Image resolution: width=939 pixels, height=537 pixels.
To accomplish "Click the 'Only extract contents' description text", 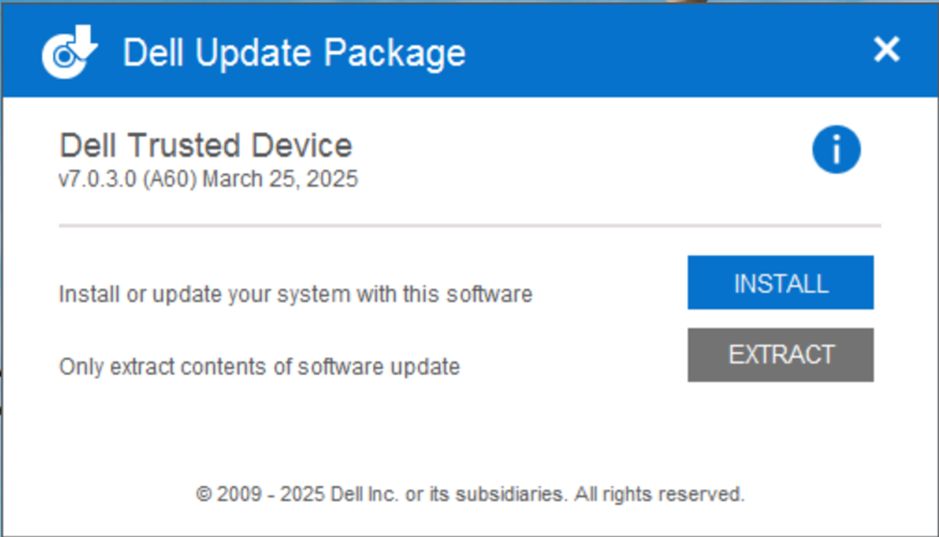I will [x=259, y=367].
